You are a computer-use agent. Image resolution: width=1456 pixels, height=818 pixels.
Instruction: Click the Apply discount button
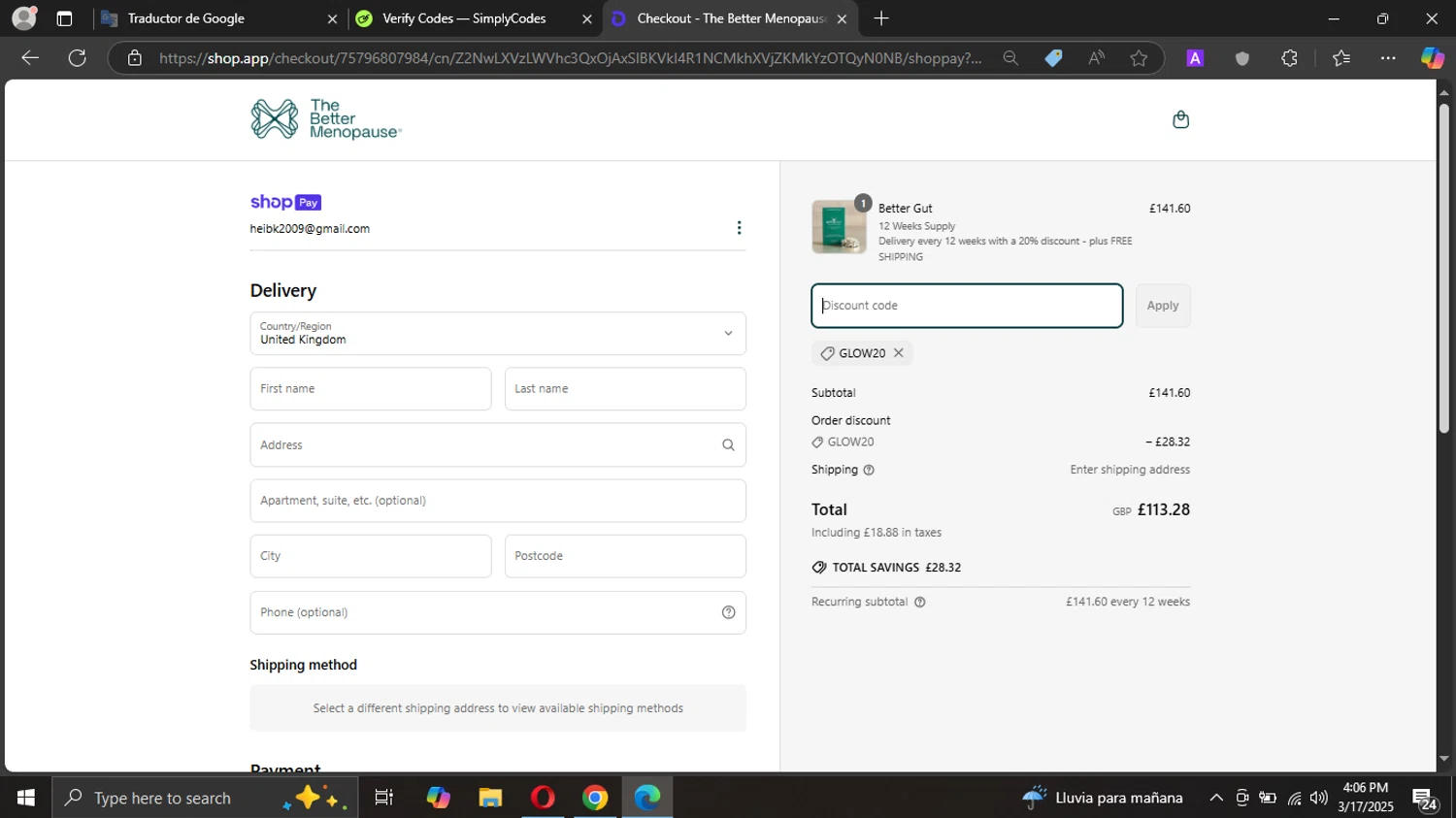coord(1163,306)
